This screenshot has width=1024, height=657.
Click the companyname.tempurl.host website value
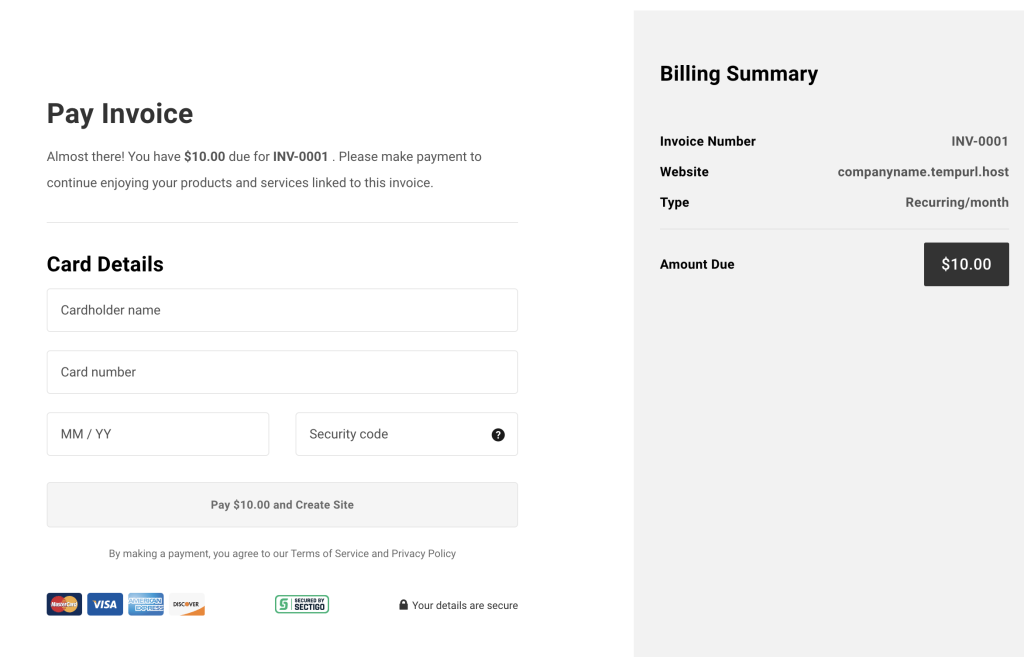coord(923,171)
